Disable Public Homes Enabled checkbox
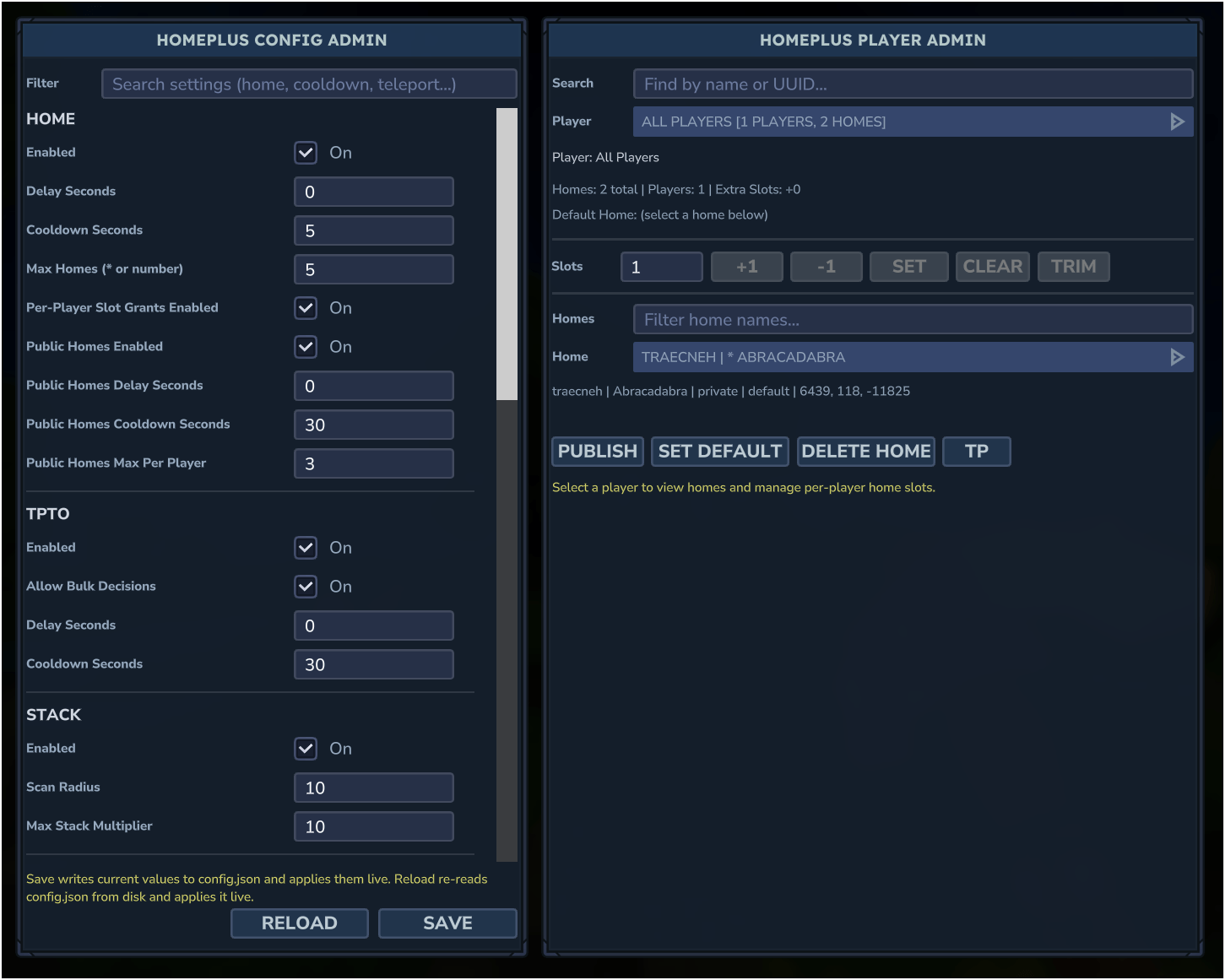 (306, 347)
